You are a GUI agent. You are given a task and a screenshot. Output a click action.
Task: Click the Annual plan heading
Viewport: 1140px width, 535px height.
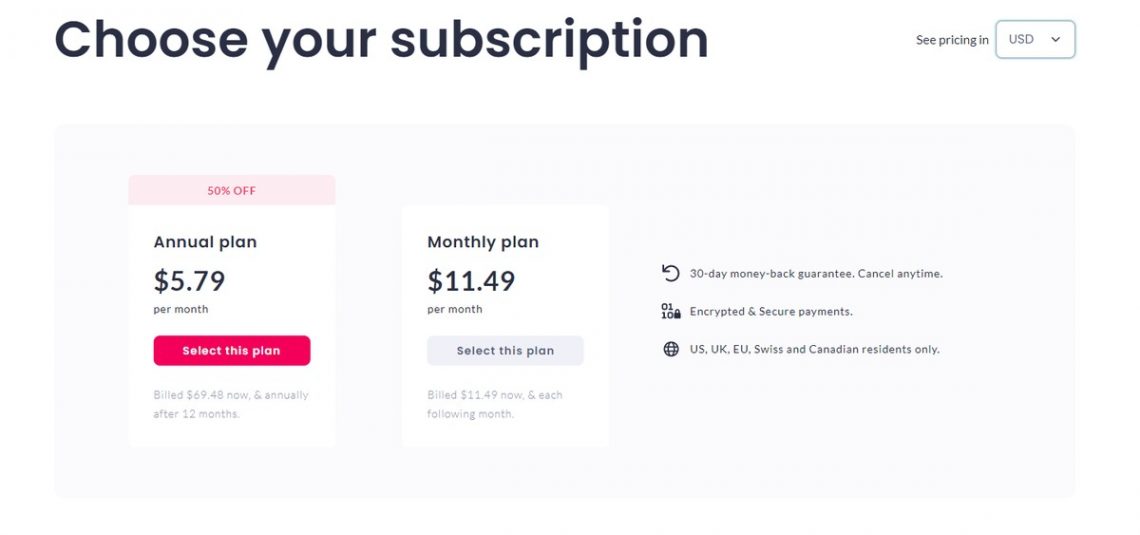(x=205, y=242)
